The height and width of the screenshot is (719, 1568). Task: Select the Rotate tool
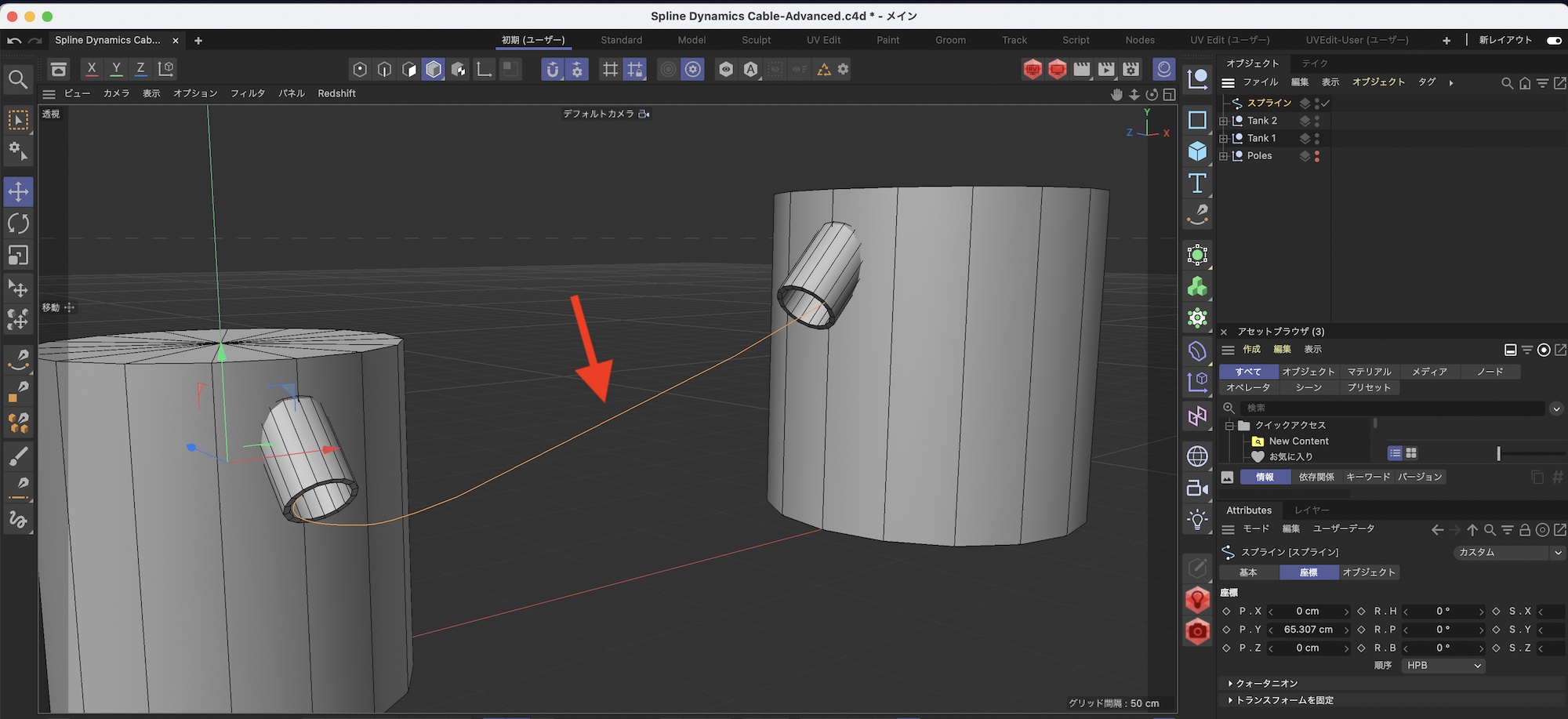[18, 223]
